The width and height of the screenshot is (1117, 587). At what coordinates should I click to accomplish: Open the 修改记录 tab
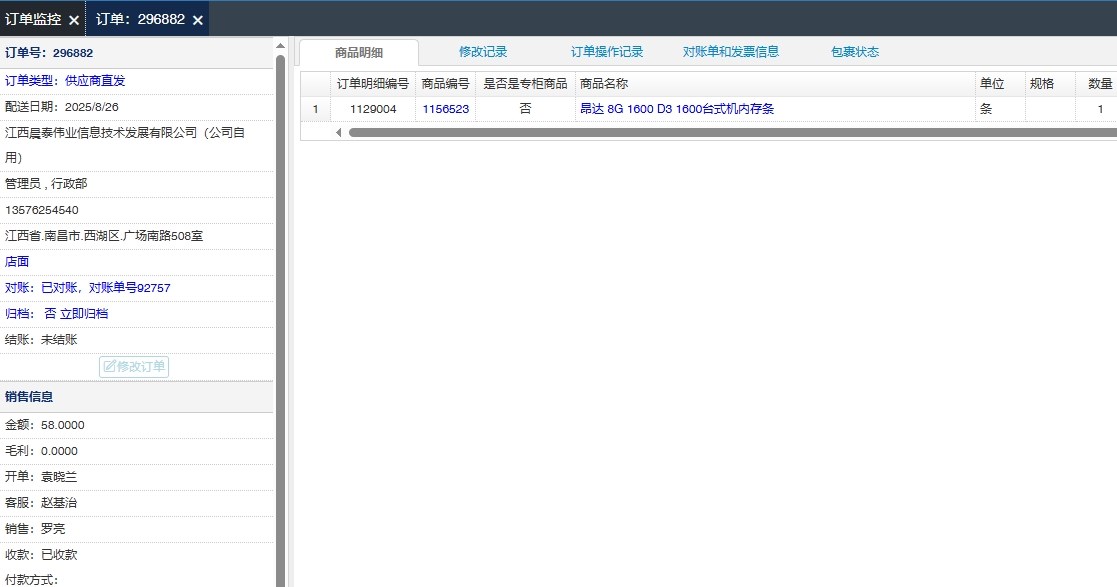point(483,52)
